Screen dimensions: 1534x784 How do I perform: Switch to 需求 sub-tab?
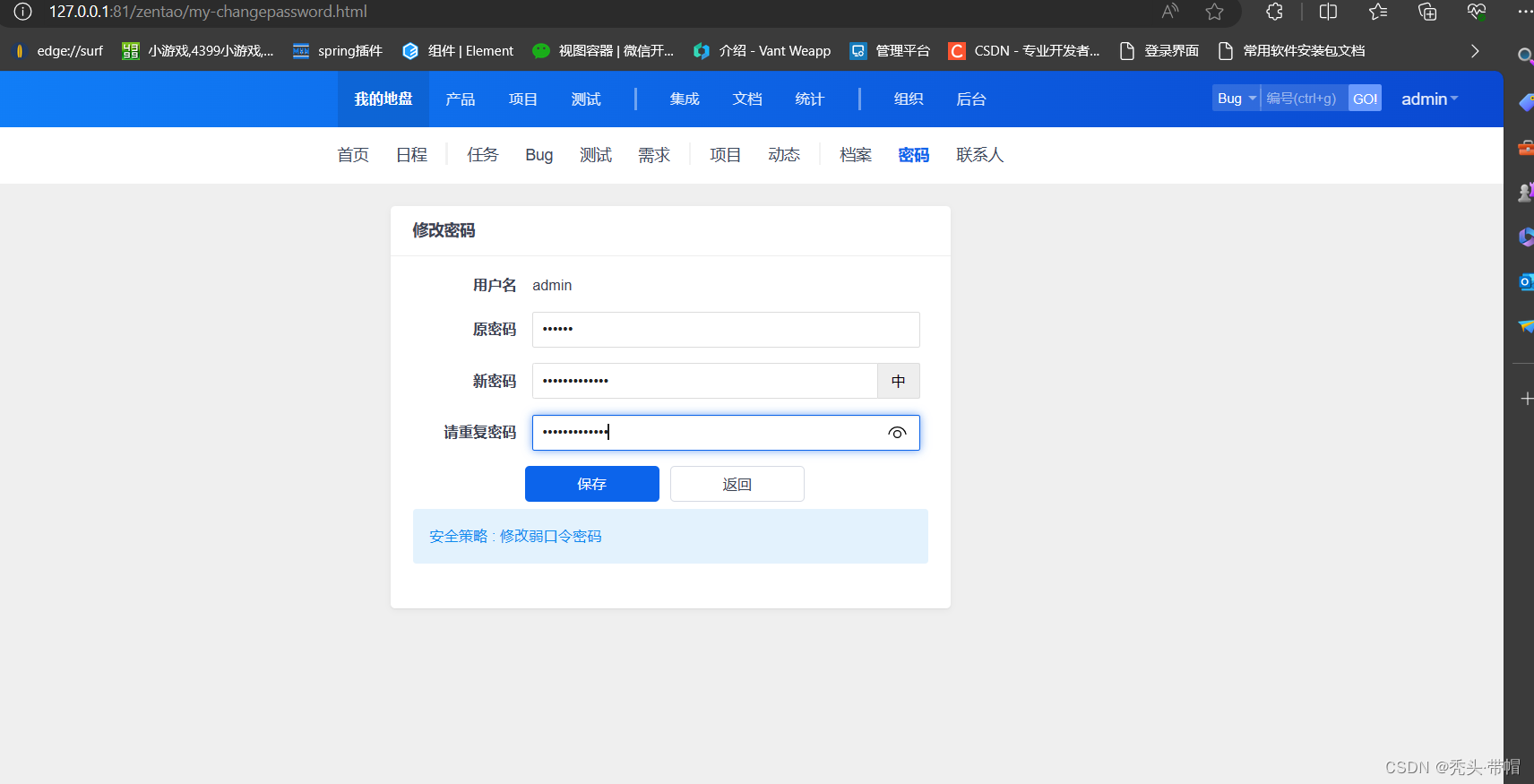point(654,155)
